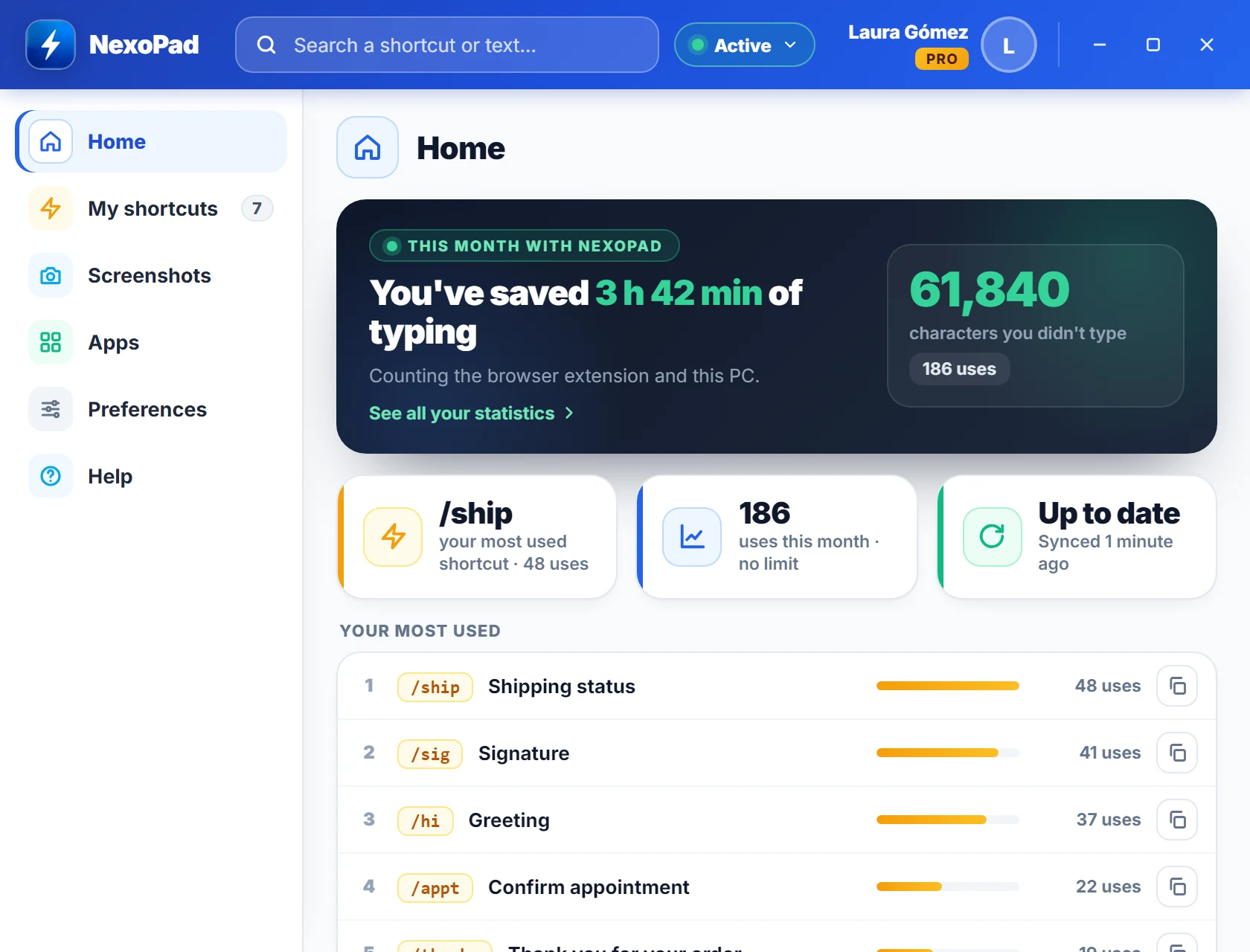Copy the Confirm appointment shortcut

pos(1177,887)
